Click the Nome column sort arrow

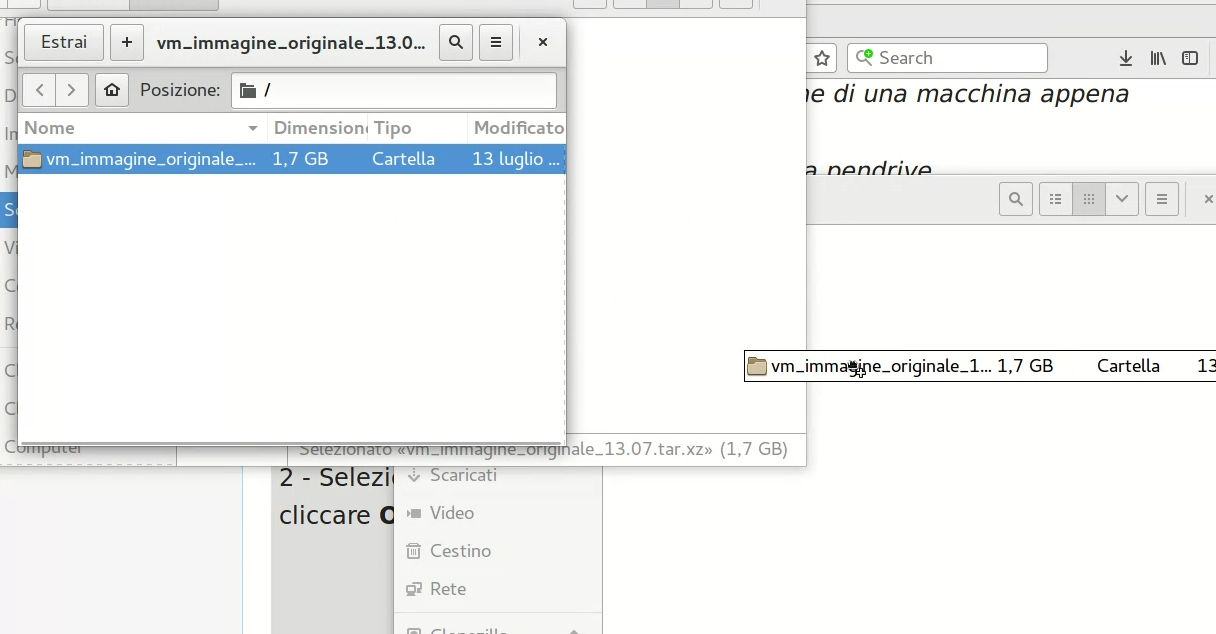click(x=253, y=128)
